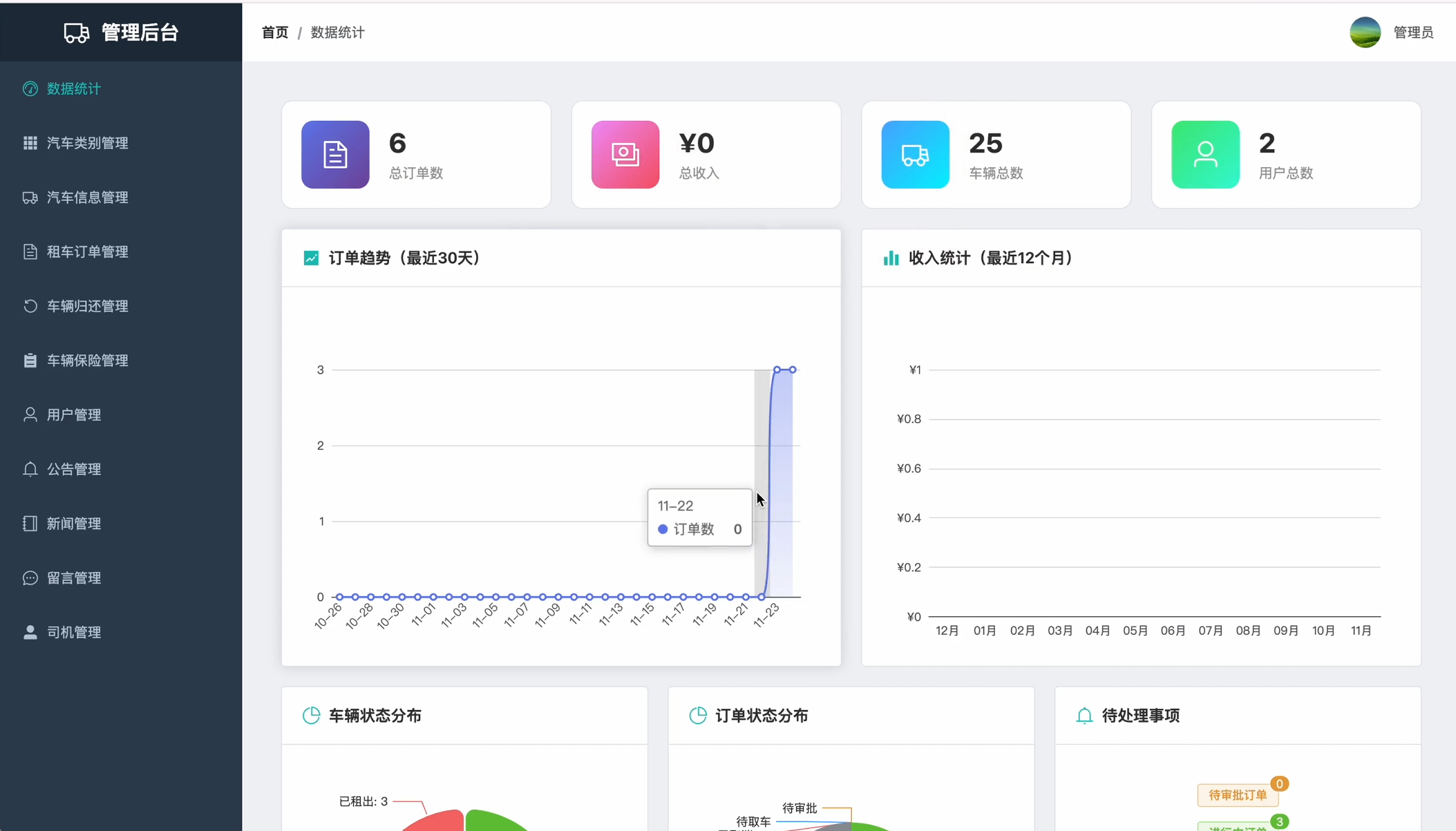Click the bar chart icon beside 收入统计
The width and height of the screenshot is (1456, 831).
click(x=891, y=258)
